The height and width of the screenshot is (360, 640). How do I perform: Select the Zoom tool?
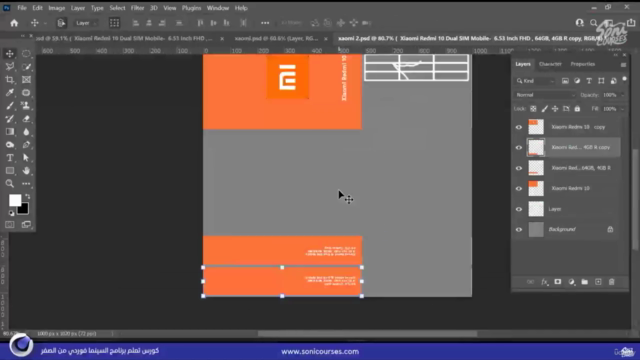(x=10, y=184)
